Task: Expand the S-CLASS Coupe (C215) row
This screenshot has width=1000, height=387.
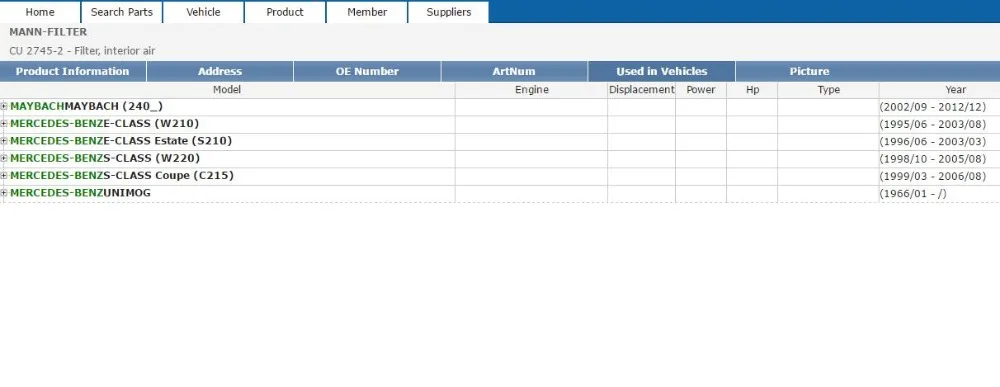Action: 4,175
